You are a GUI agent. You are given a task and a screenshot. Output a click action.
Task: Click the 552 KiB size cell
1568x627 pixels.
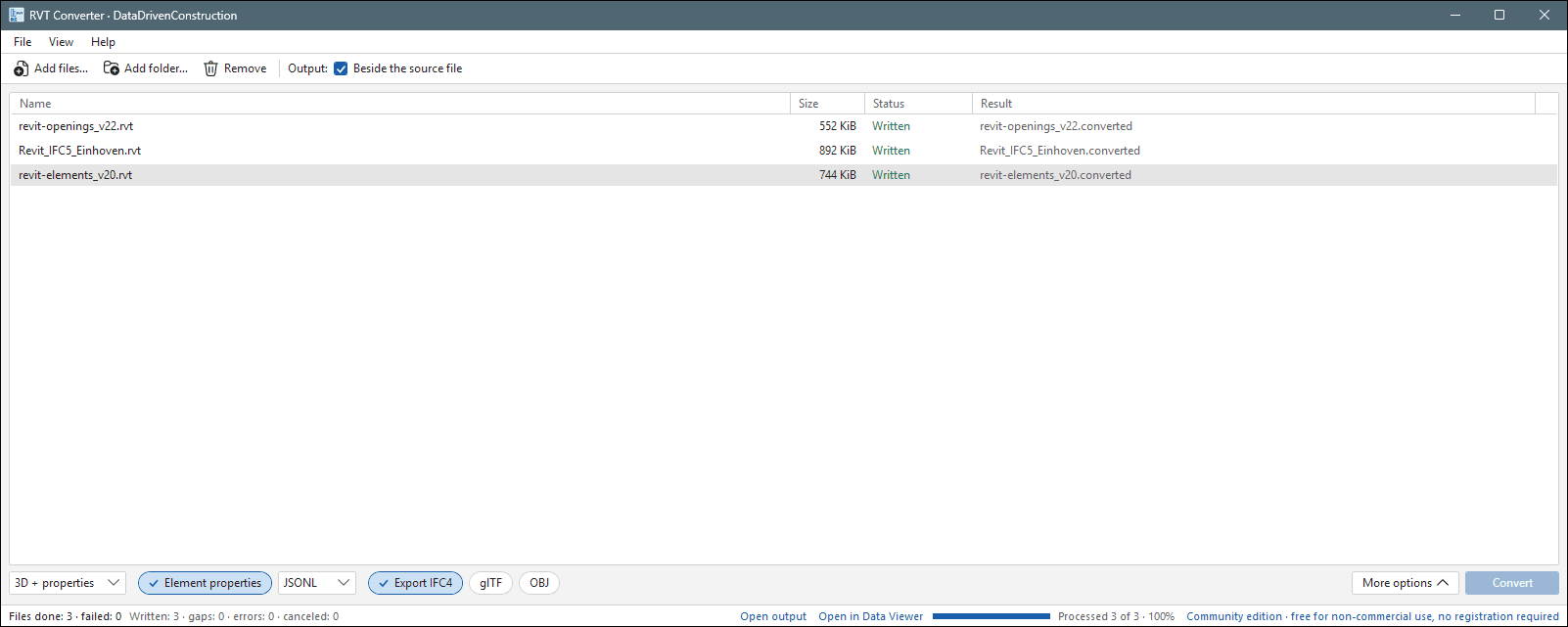pos(837,126)
